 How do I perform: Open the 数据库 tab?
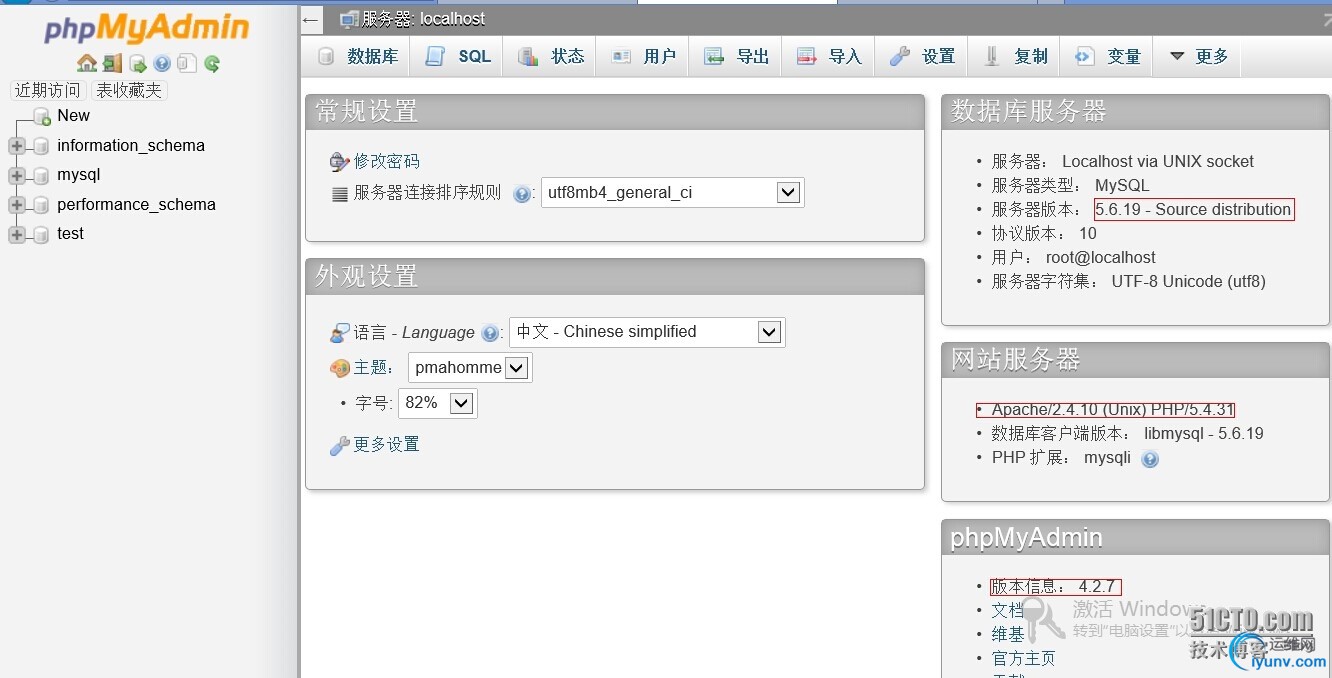(x=357, y=57)
